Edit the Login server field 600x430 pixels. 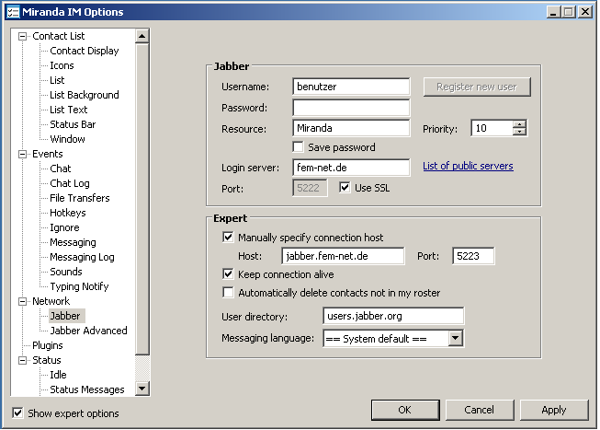pos(351,168)
